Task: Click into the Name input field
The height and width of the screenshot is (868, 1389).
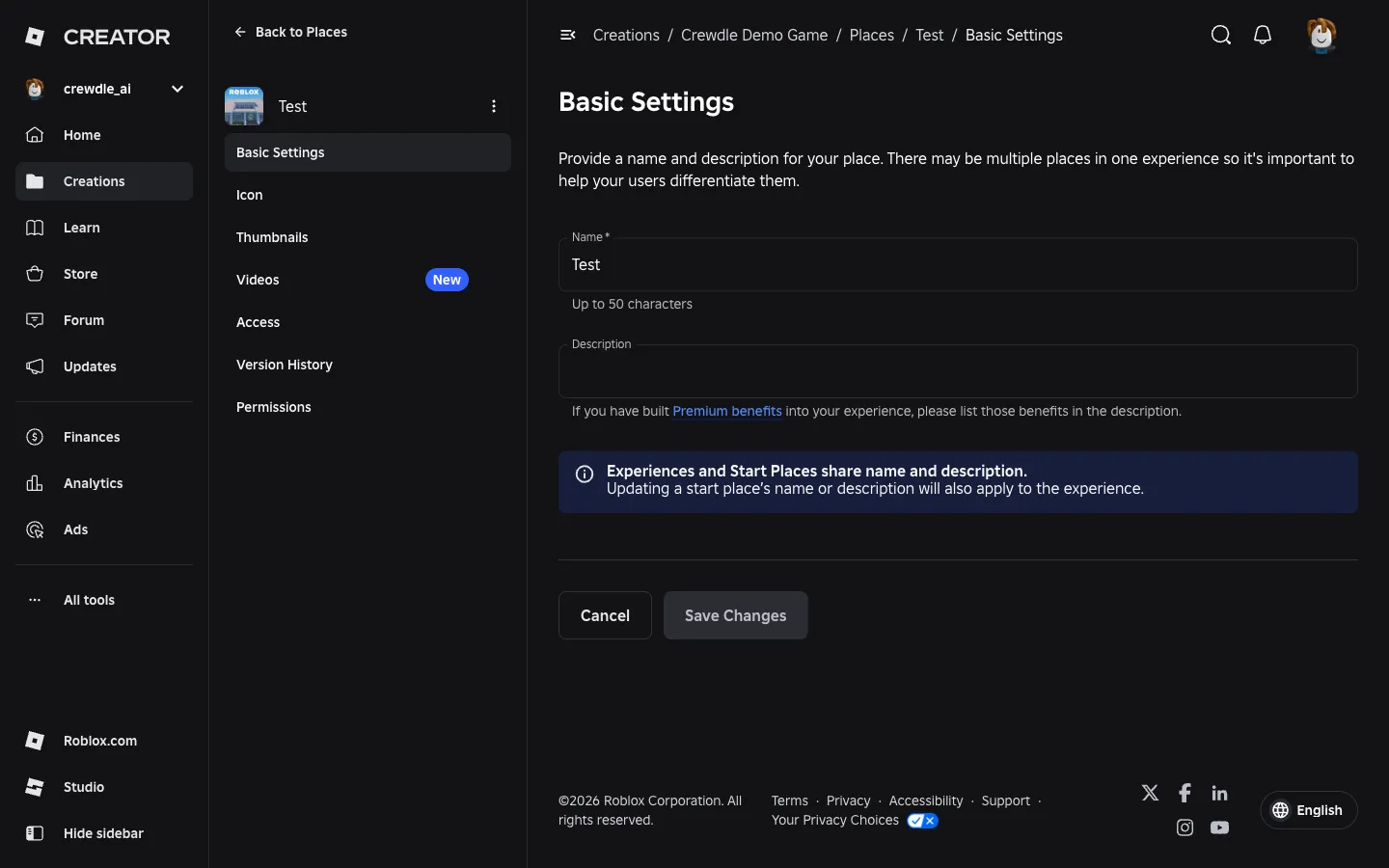Action: 958,264
